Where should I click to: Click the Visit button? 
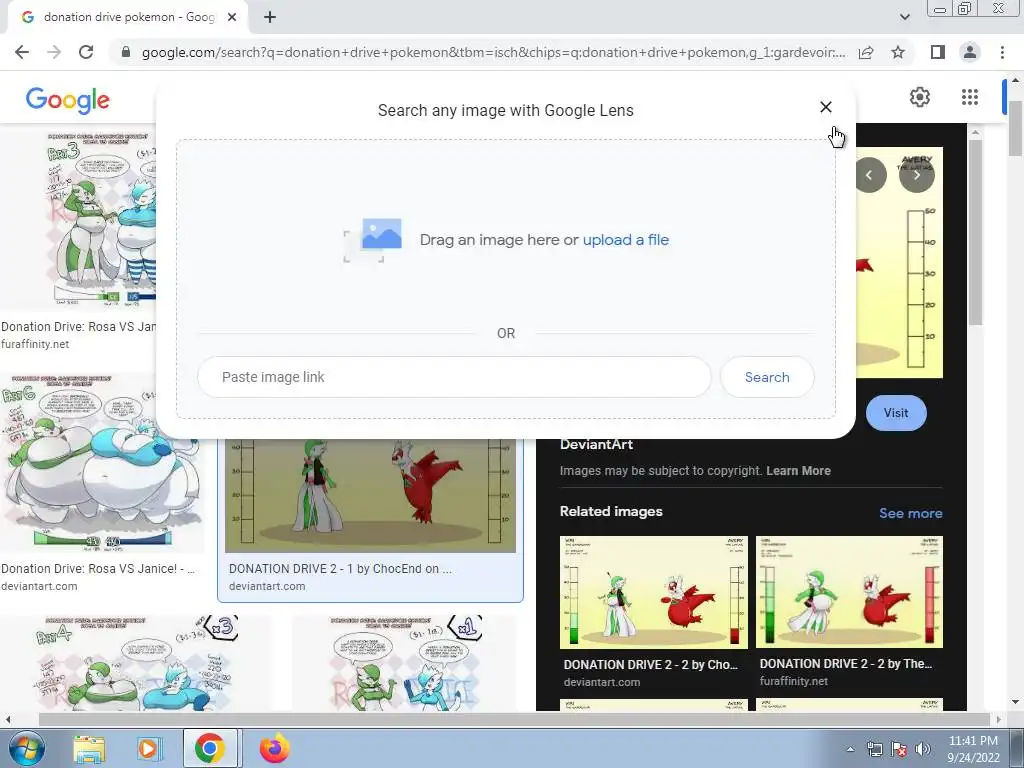coord(896,413)
